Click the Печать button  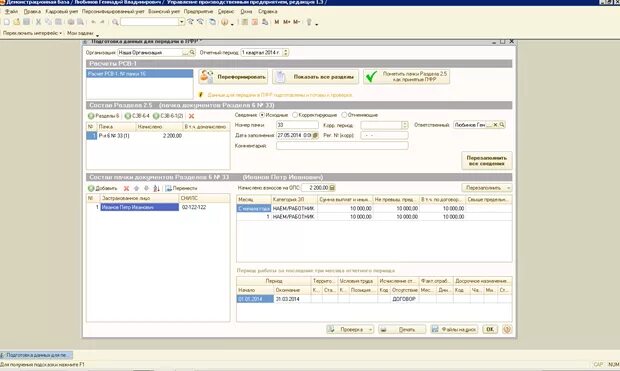(402, 329)
